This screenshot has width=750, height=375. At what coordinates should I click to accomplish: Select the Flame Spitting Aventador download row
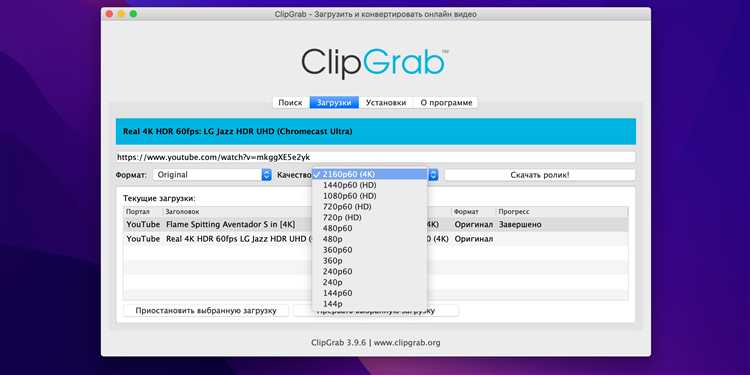tap(375, 224)
